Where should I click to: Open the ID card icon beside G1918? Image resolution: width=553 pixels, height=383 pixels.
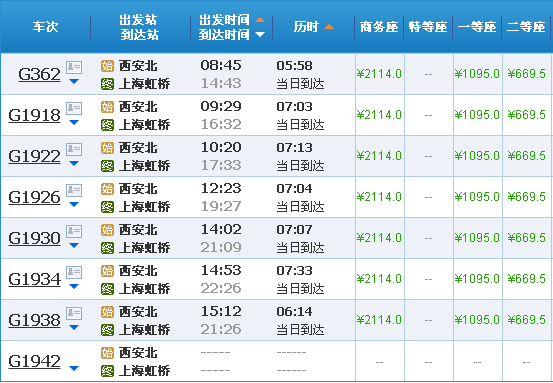tap(74, 108)
